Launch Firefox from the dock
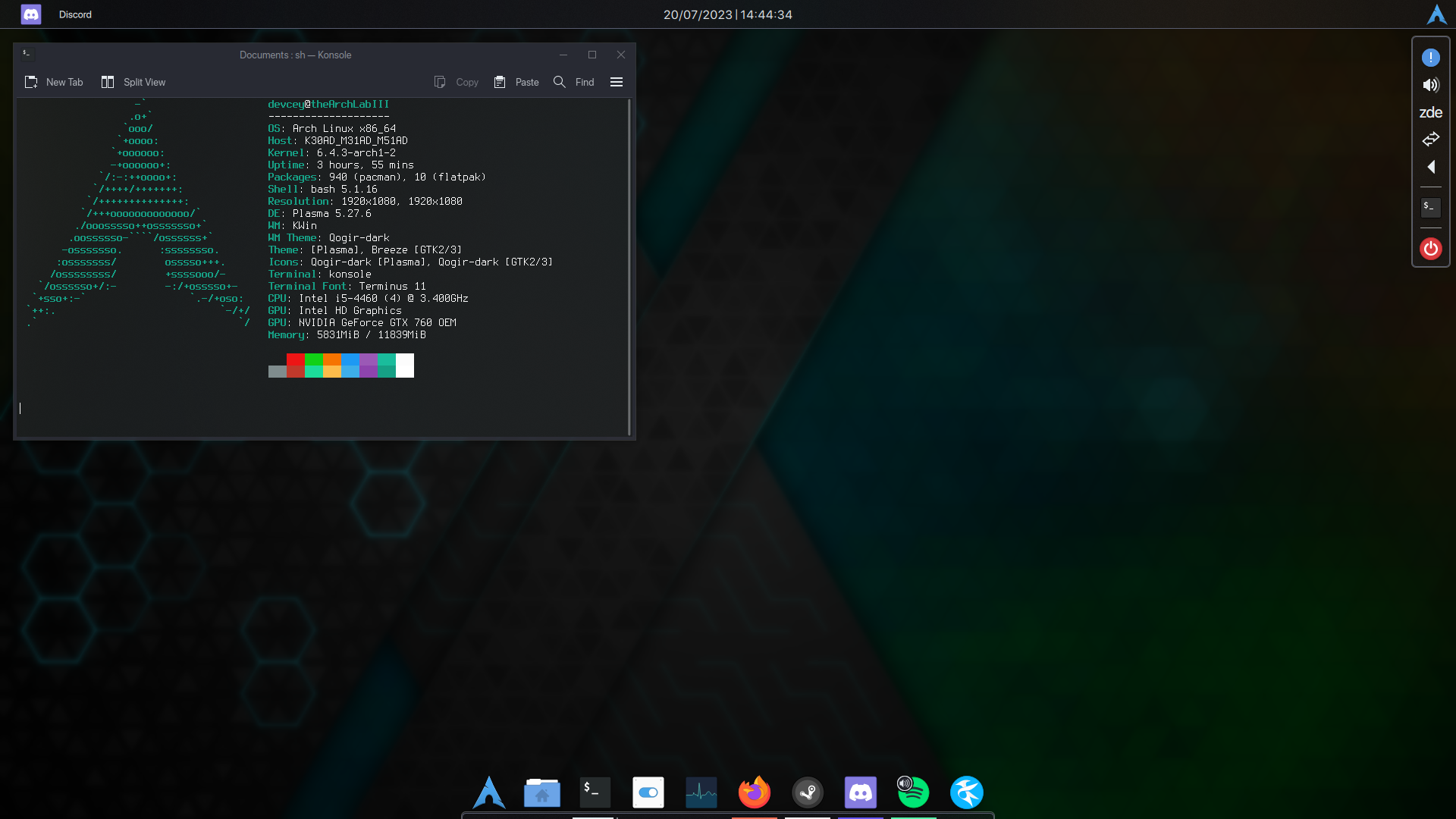The height and width of the screenshot is (819, 1456). tap(755, 792)
